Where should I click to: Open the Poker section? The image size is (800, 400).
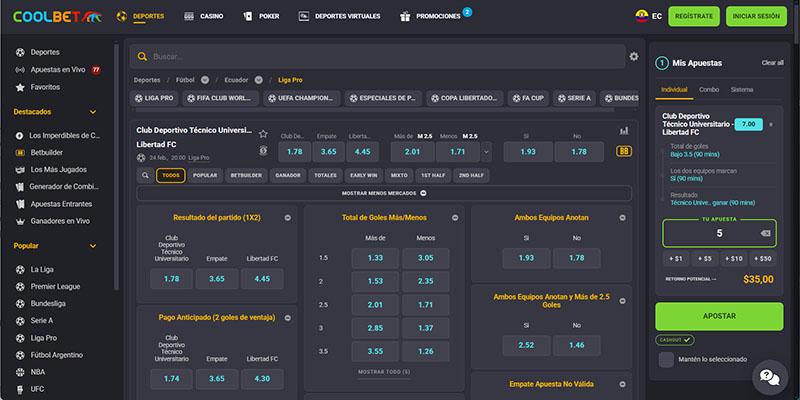[261, 16]
